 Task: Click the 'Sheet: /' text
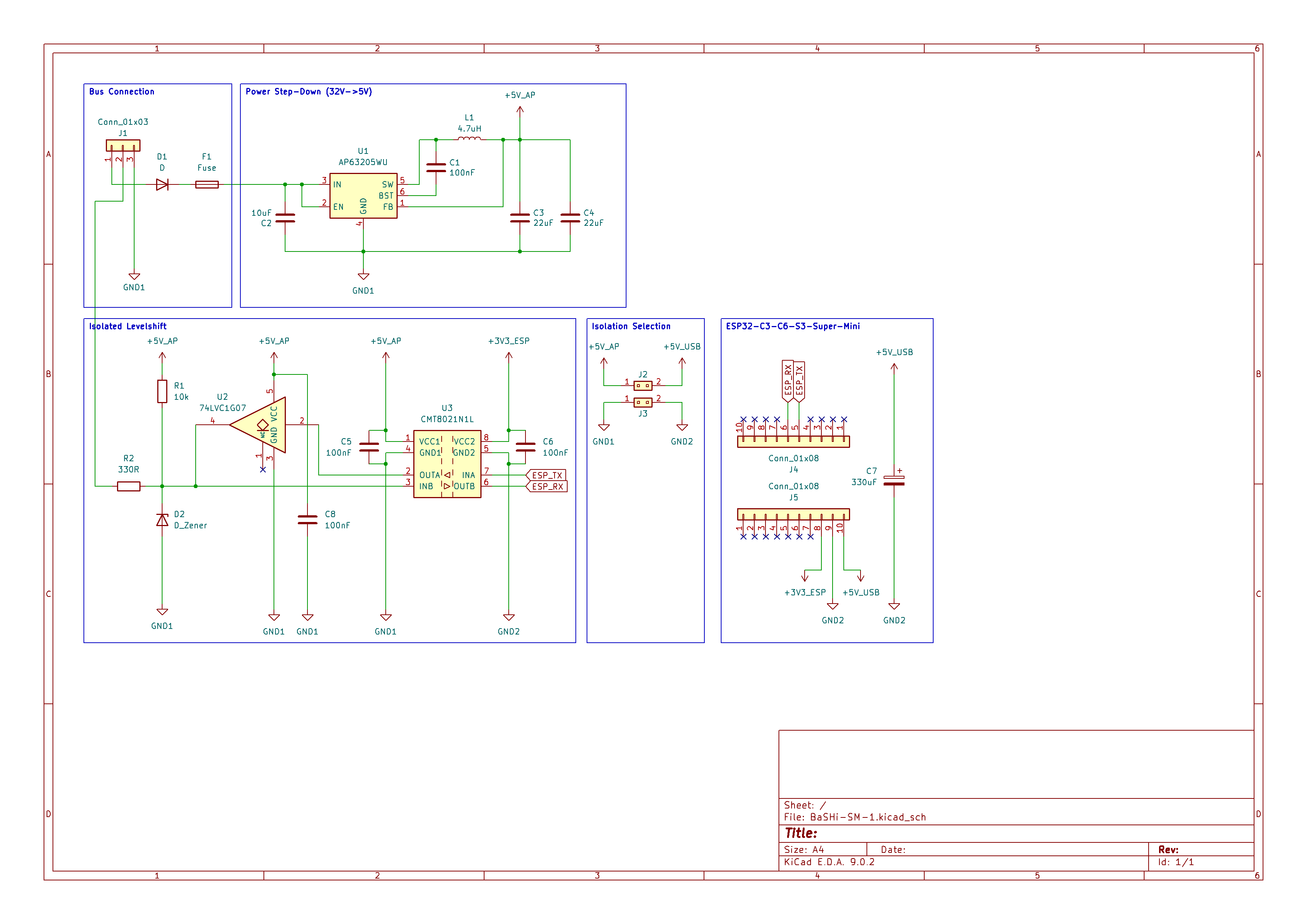(x=805, y=805)
